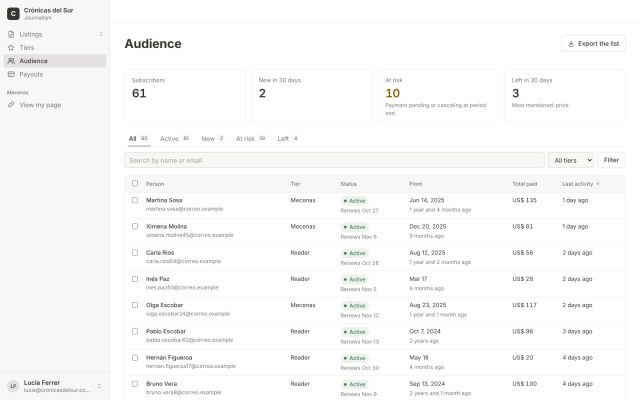Select the checkbox for Carla Ríos
This screenshot has height=400, width=640.
[135, 253]
